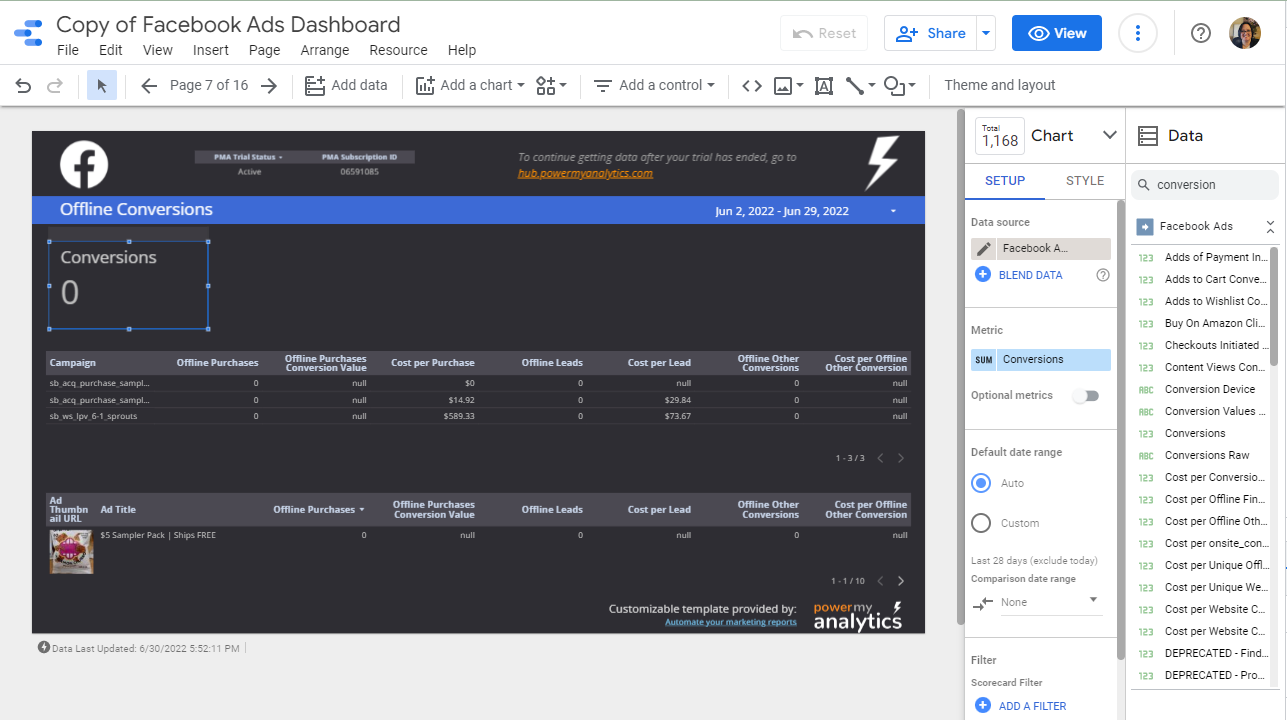Screen dimensions: 1287x720
Task: Go to the previous page arrow
Action: [x=149, y=86]
